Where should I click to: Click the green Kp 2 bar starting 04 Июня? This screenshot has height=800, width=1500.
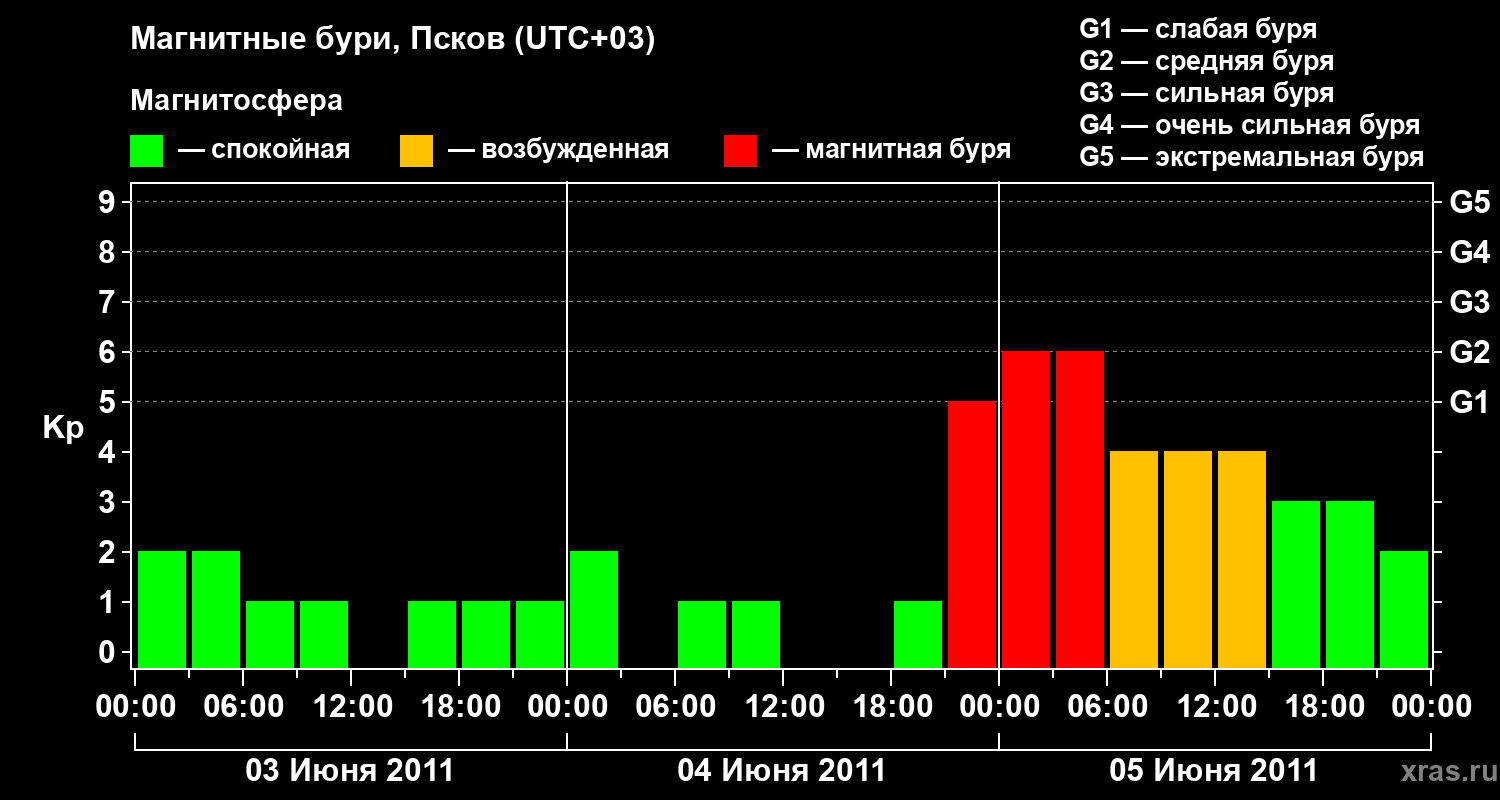coord(594,609)
